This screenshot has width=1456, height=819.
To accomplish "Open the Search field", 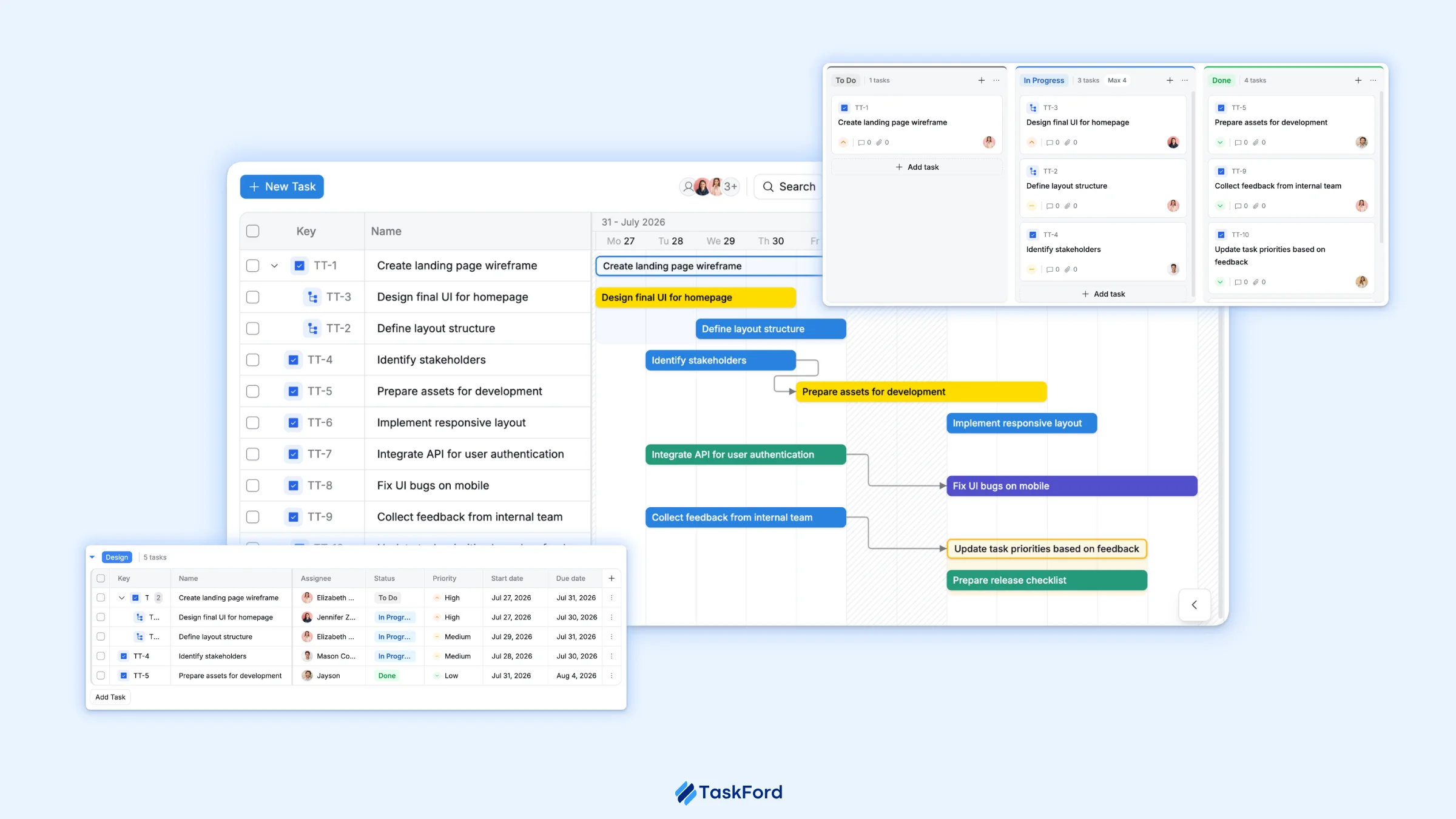I will [788, 187].
